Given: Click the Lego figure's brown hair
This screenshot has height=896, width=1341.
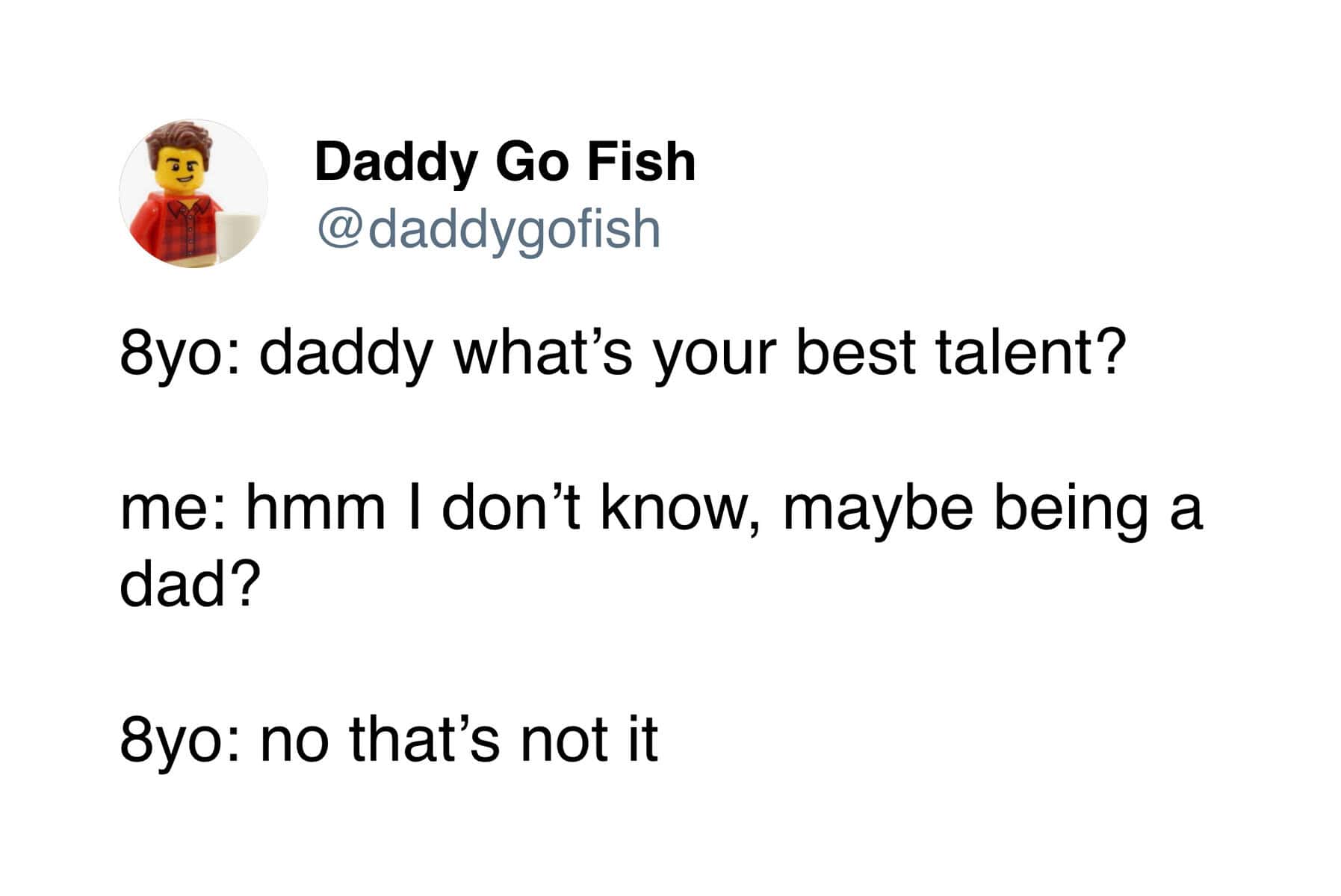Looking at the screenshot, I should (x=179, y=139).
